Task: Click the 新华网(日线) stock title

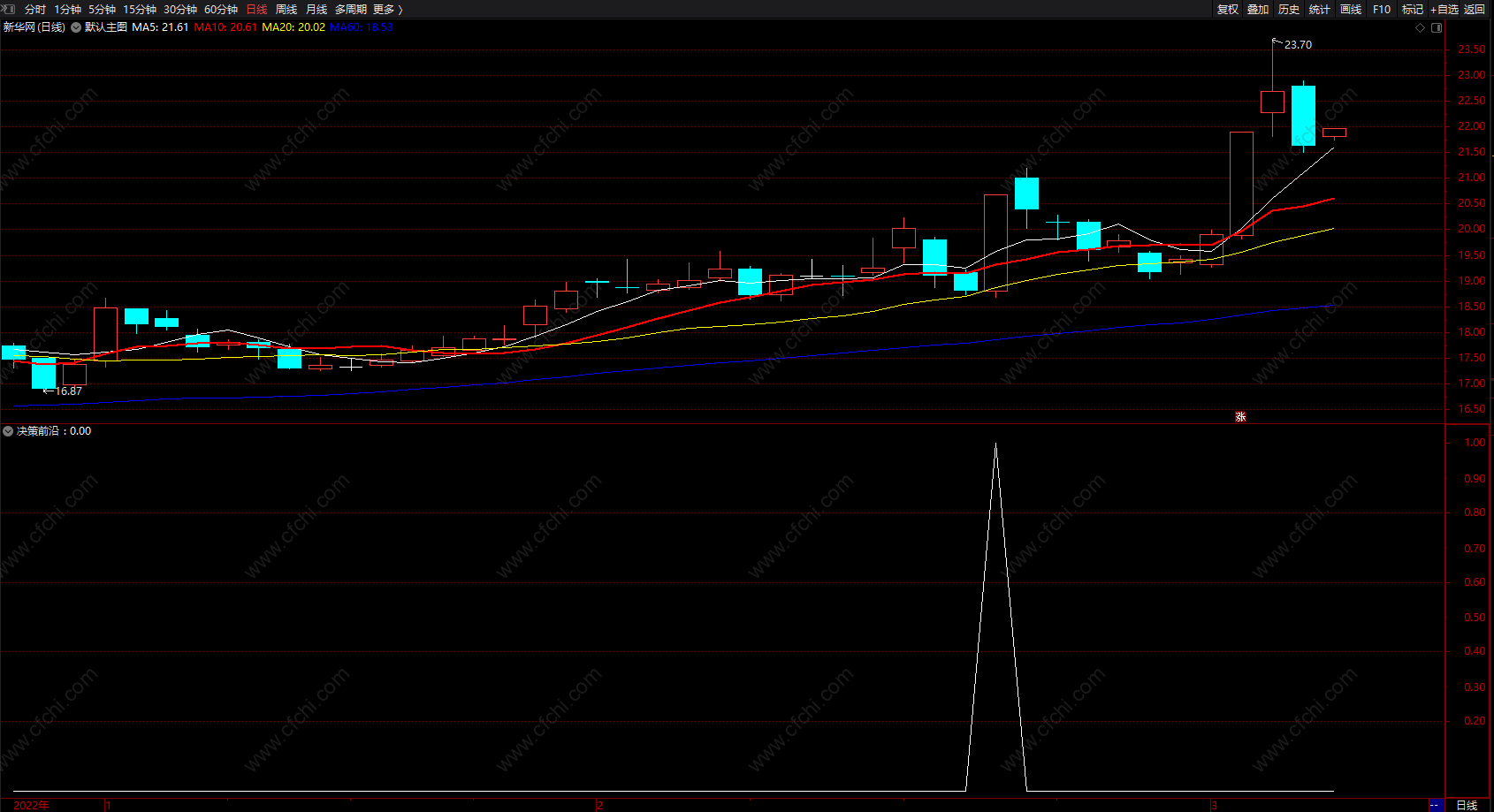Action: pos(34,27)
